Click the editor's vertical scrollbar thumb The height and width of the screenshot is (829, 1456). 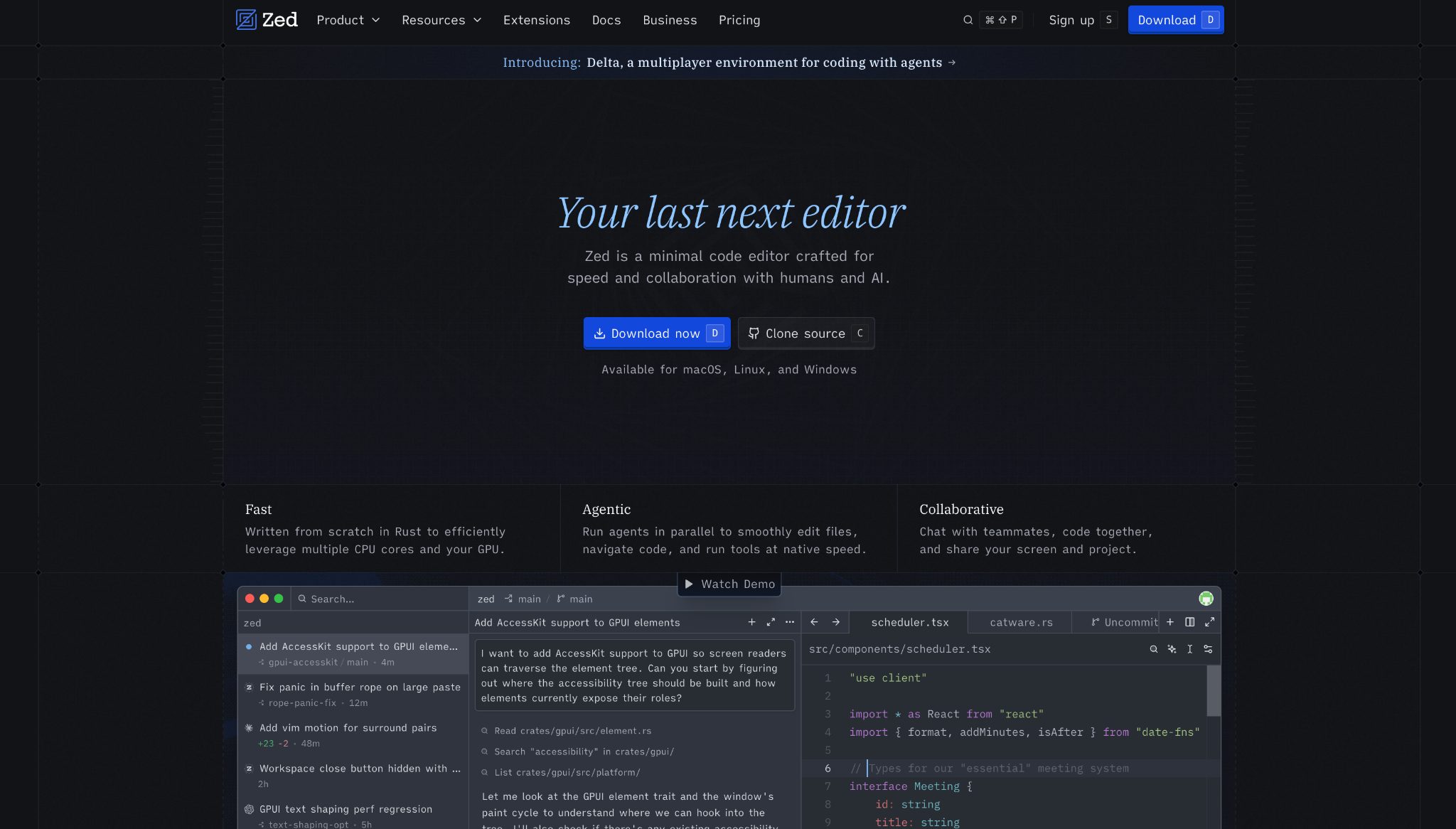tap(1214, 690)
